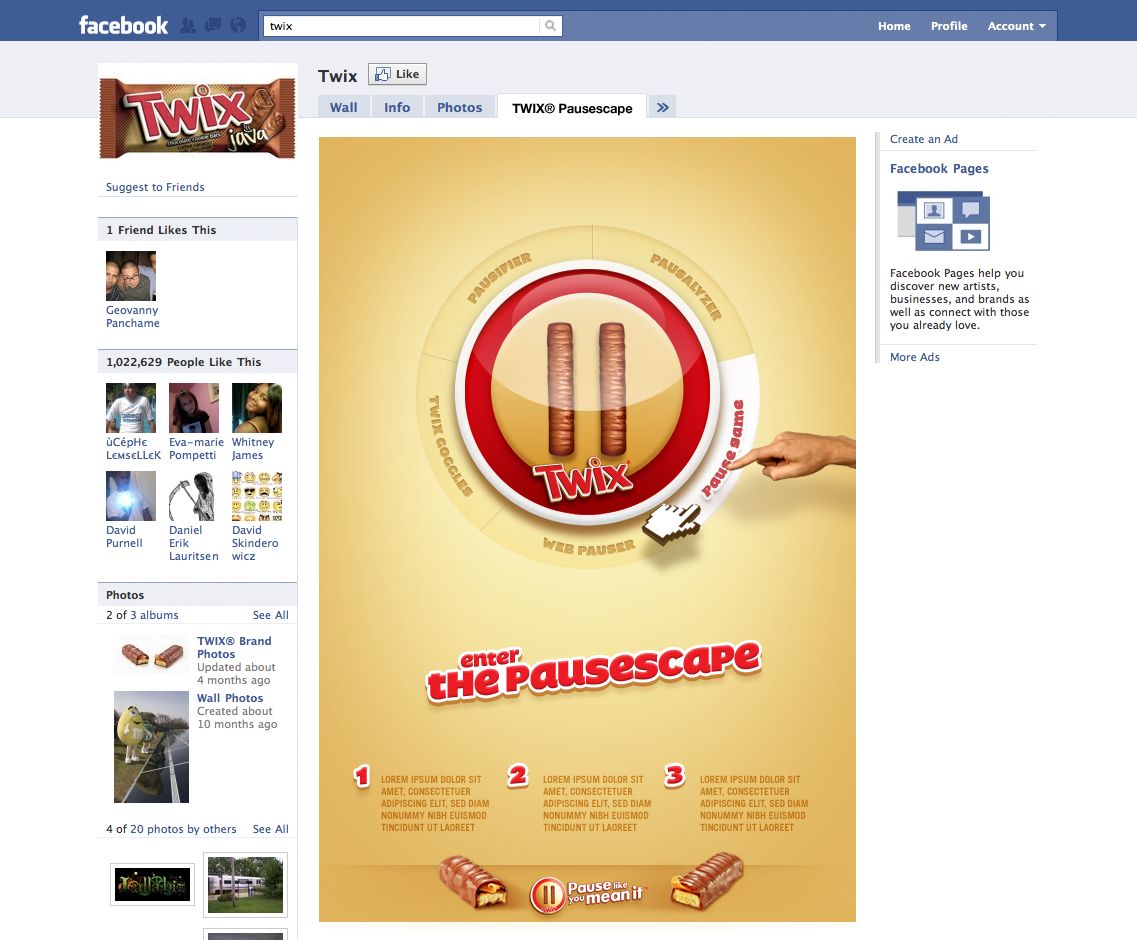This screenshot has width=1137, height=940.
Task: Open Daniel Erik Lauritsen's photo
Action: coord(194,496)
